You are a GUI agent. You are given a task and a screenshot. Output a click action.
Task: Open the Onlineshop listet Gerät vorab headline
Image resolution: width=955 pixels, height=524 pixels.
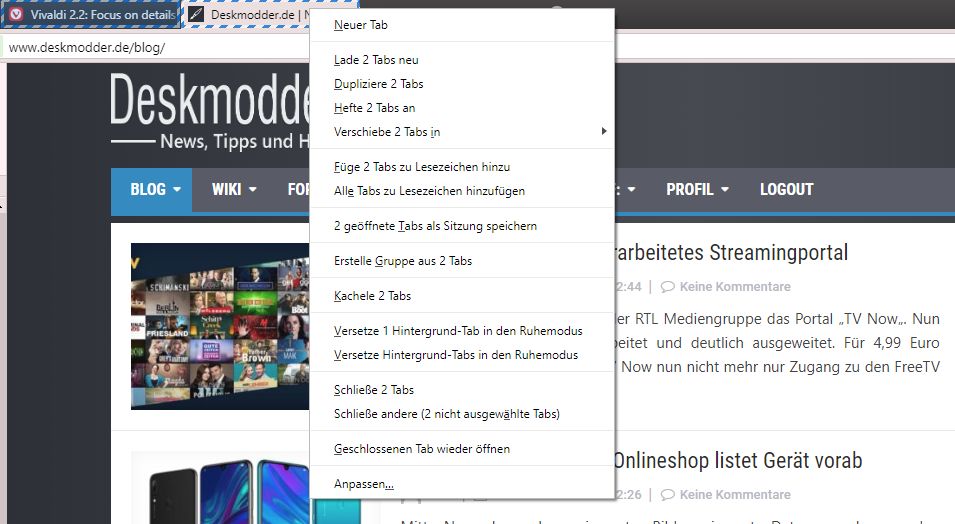(x=737, y=461)
